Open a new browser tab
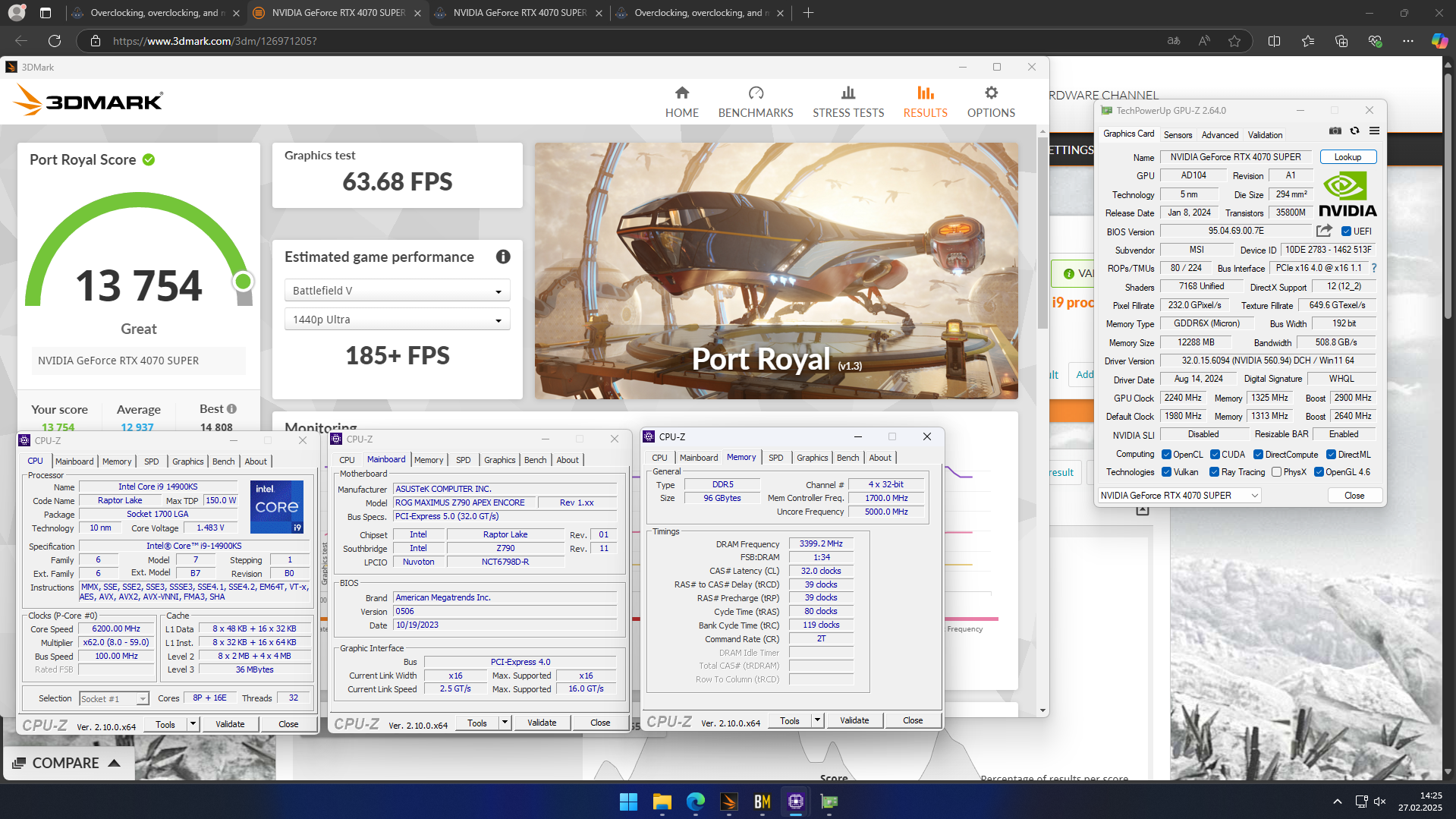The height and width of the screenshot is (819, 1456). click(808, 13)
